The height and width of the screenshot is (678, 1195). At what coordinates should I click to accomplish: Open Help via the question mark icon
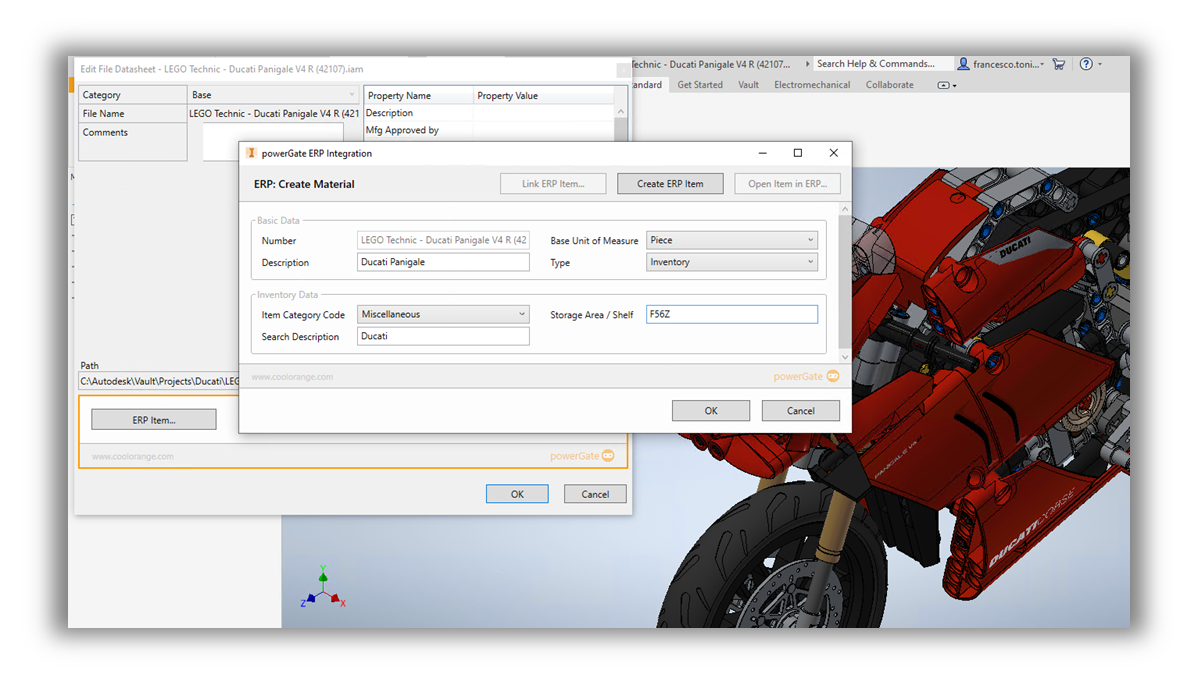tap(1086, 63)
